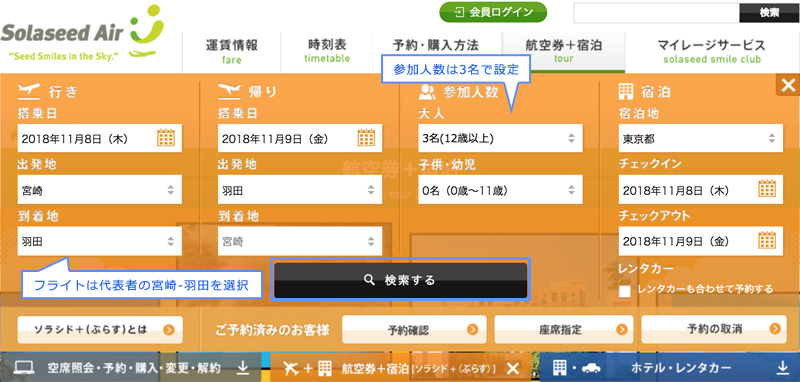The image size is (800, 382).
Task: Open the check-out date calendar icon
Action: click(x=767, y=240)
